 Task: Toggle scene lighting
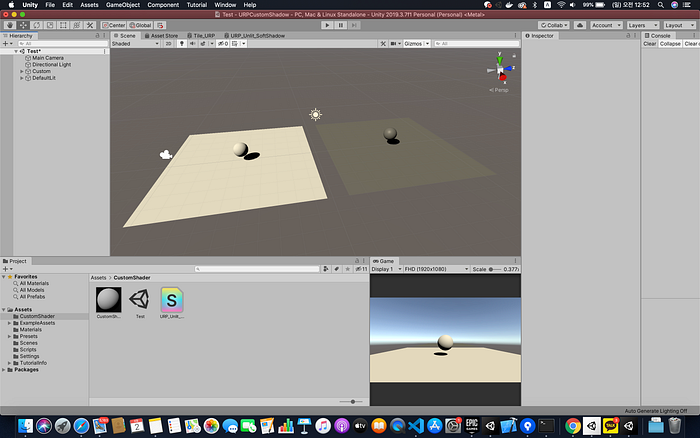181,43
